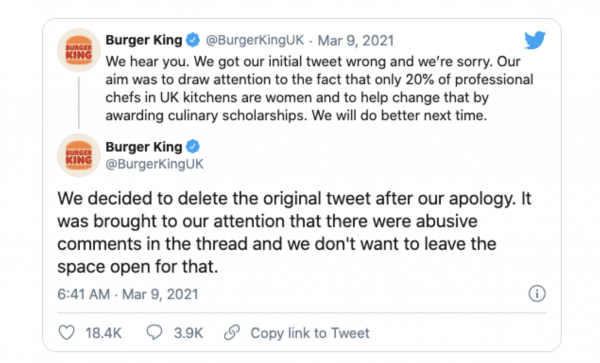Open Burger King avatar on second tweet
Viewport: 600px width, 363px height.
tap(79, 155)
